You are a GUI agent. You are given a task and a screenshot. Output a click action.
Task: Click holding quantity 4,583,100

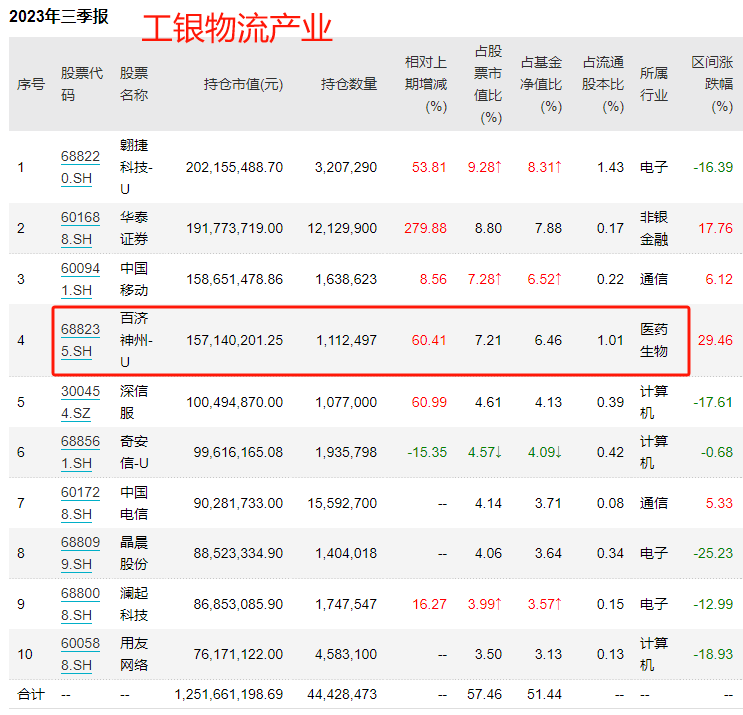[x=346, y=654]
